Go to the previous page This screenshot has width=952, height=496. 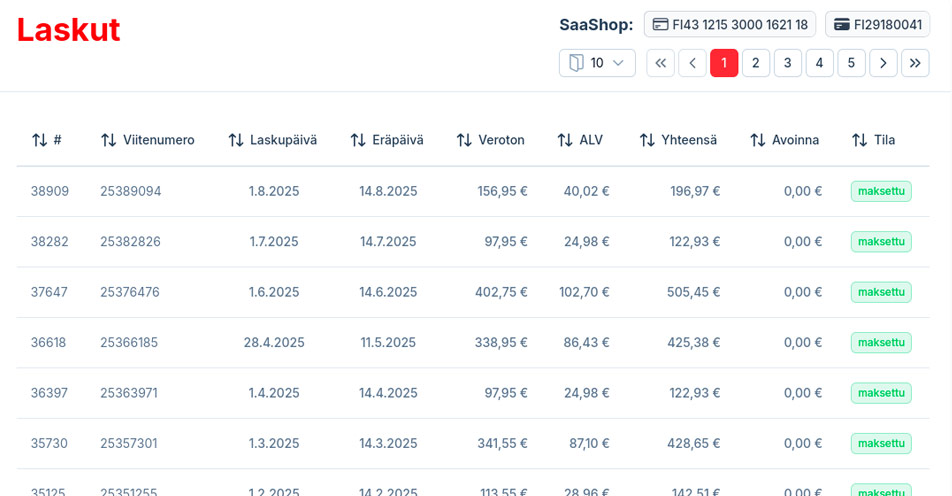[692, 63]
